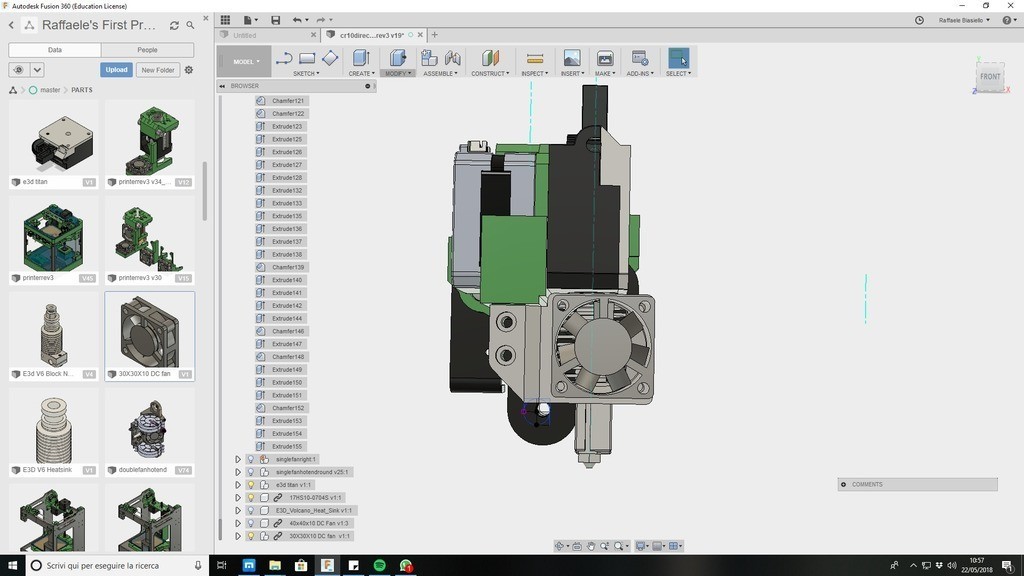Toggle visibility bulb for E3D_Volcano_Heat_Sink v1:1
The width and height of the screenshot is (1024, 576).
point(251,511)
